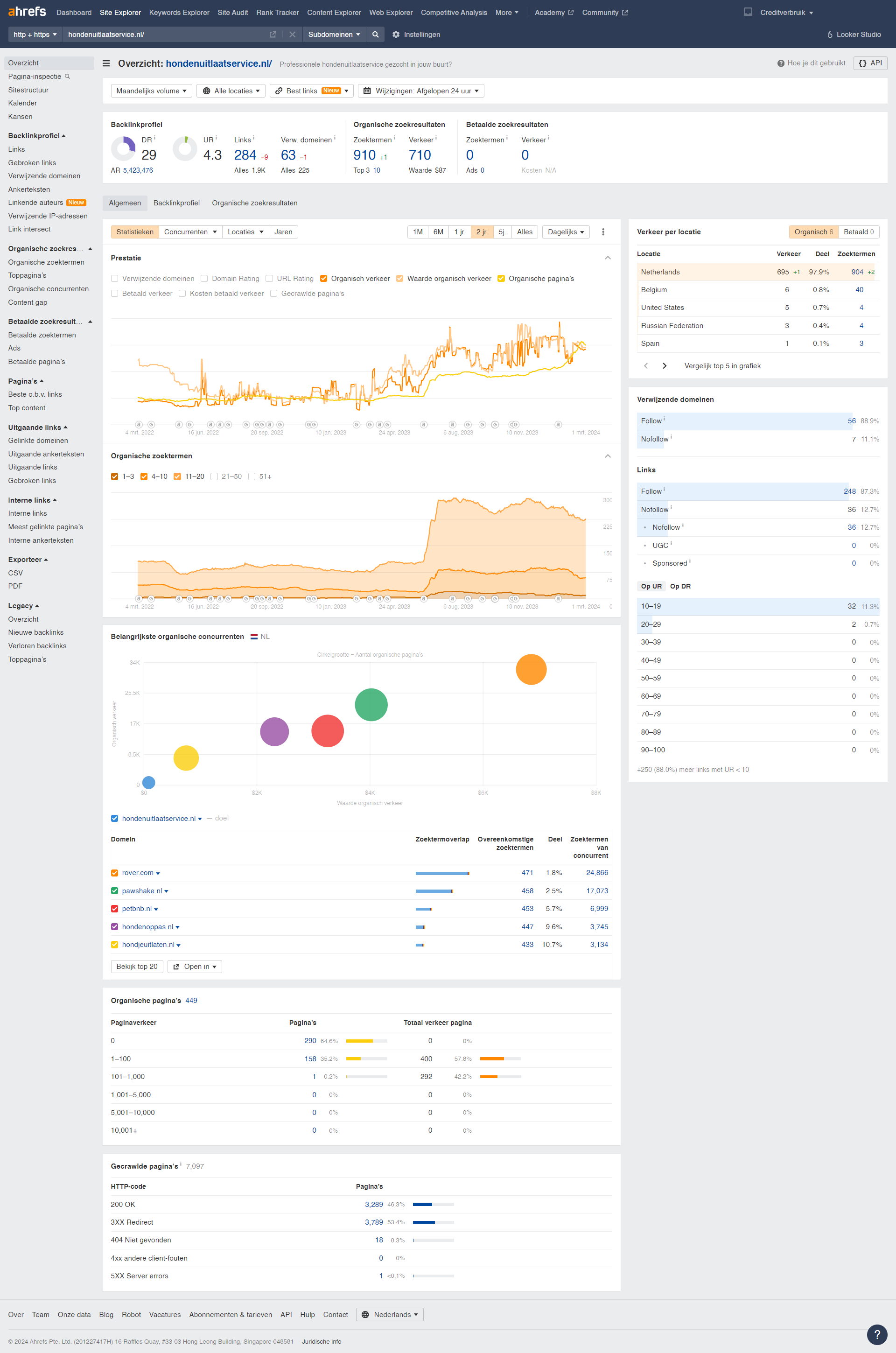
Task: Switch to Betaald locations toggle
Action: tap(859, 232)
